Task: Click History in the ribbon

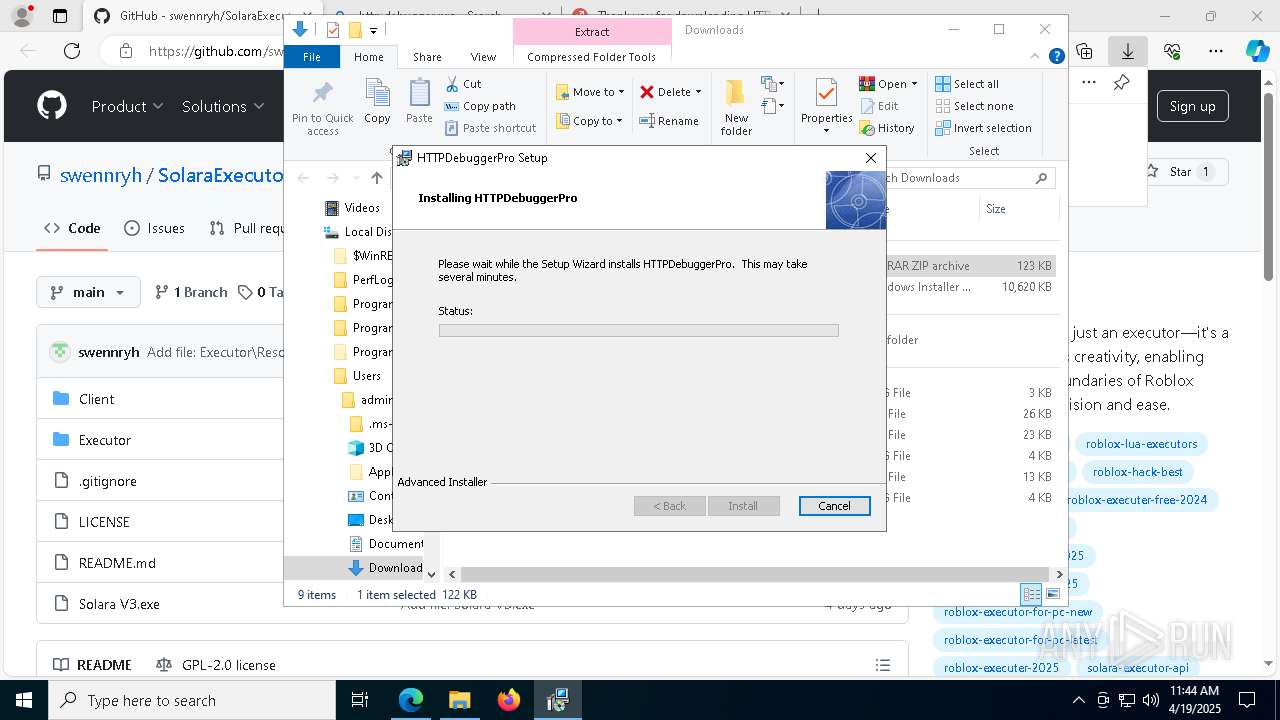Action: coord(887,128)
